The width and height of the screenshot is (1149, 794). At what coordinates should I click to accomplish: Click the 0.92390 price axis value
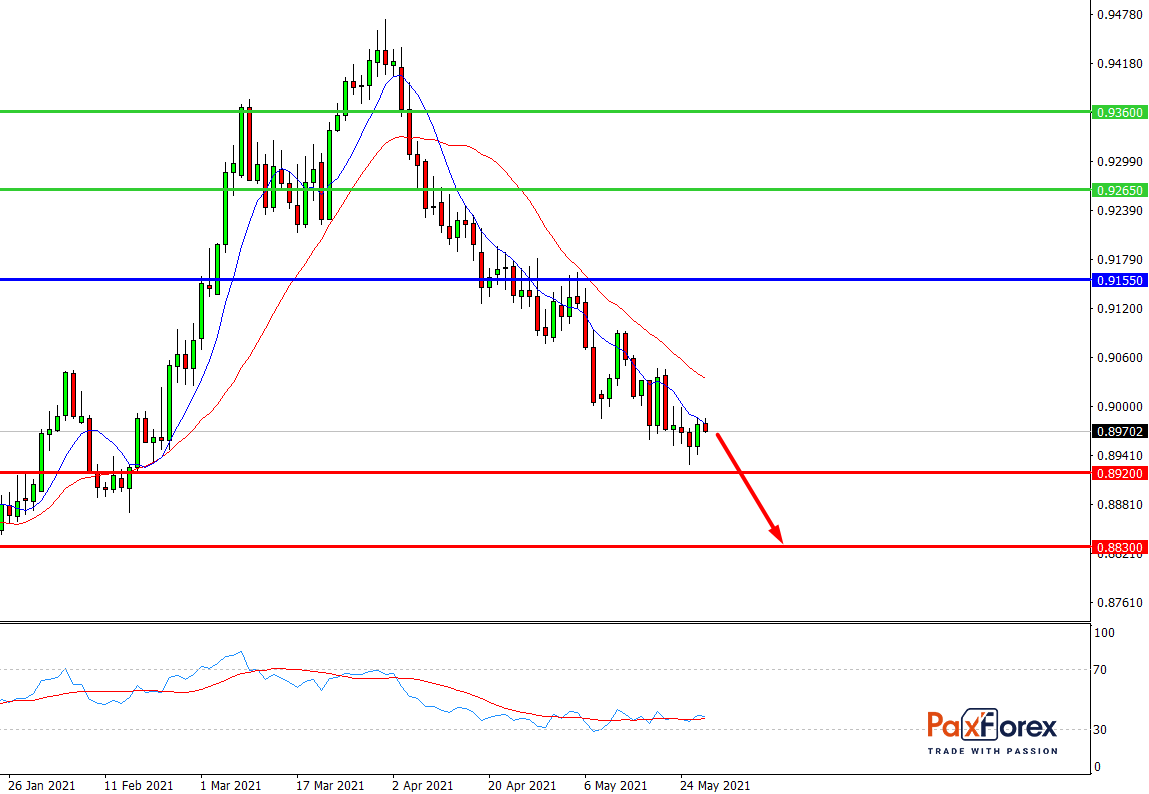click(x=1120, y=210)
